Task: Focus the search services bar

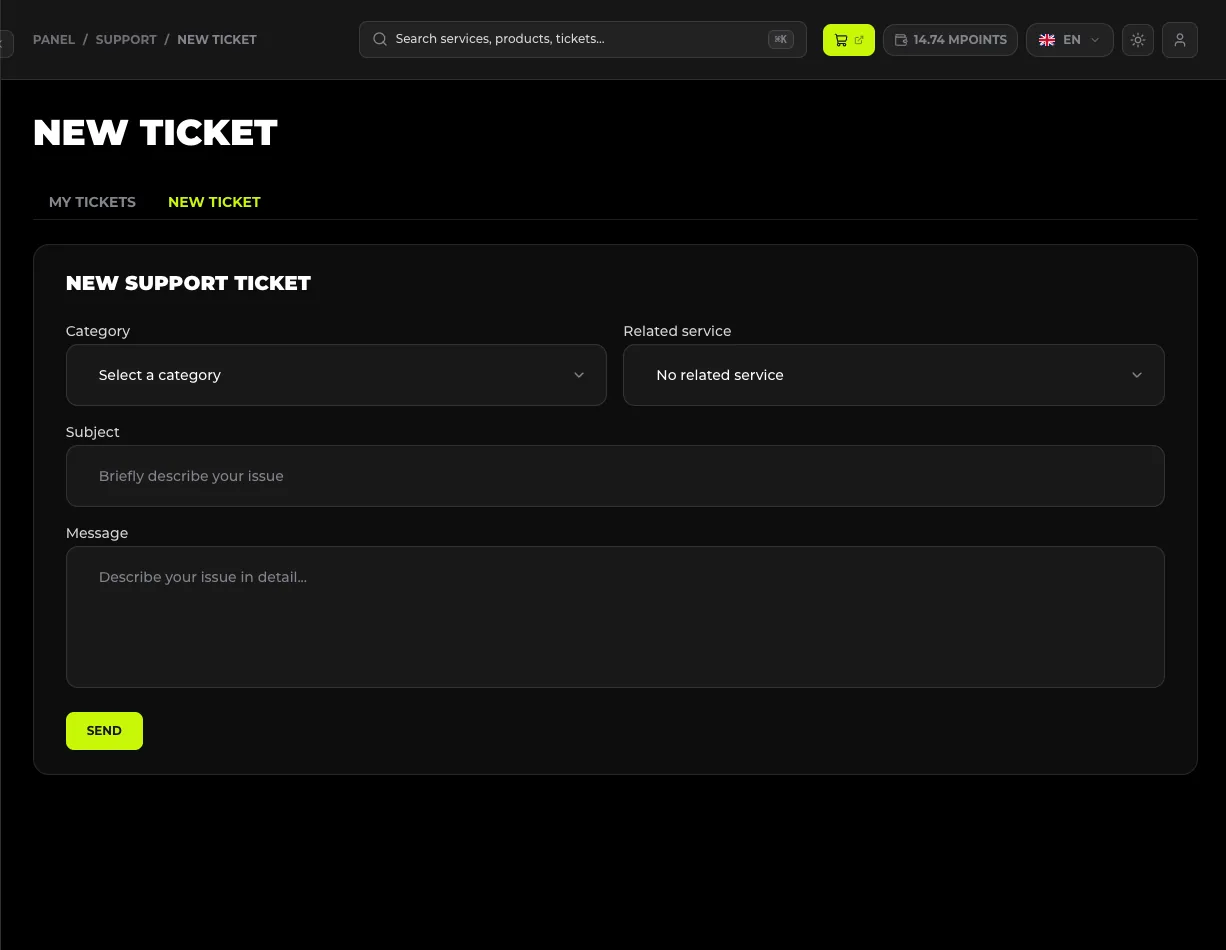Action: 583,40
